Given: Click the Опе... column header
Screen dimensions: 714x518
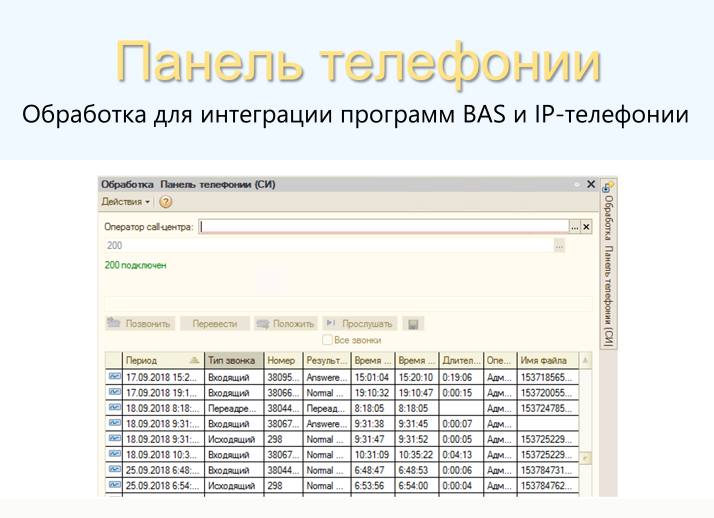Looking at the screenshot, I should click(500, 360).
